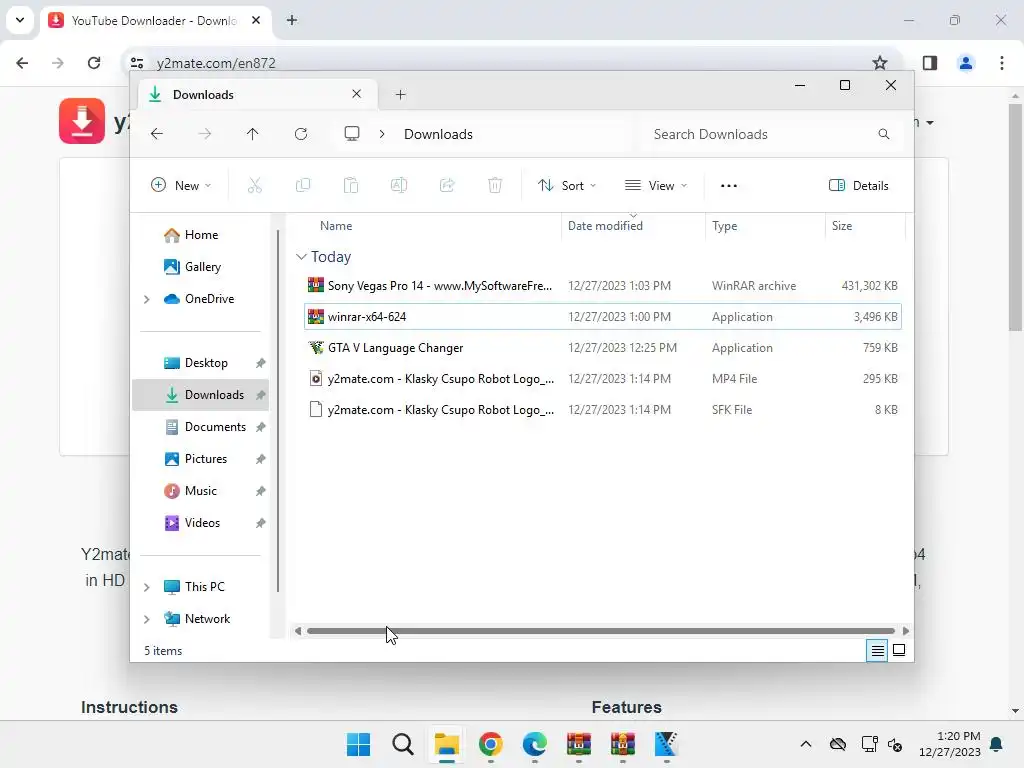Click the PC icon in the address bar
The image size is (1024, 768).
pos(352,134)
